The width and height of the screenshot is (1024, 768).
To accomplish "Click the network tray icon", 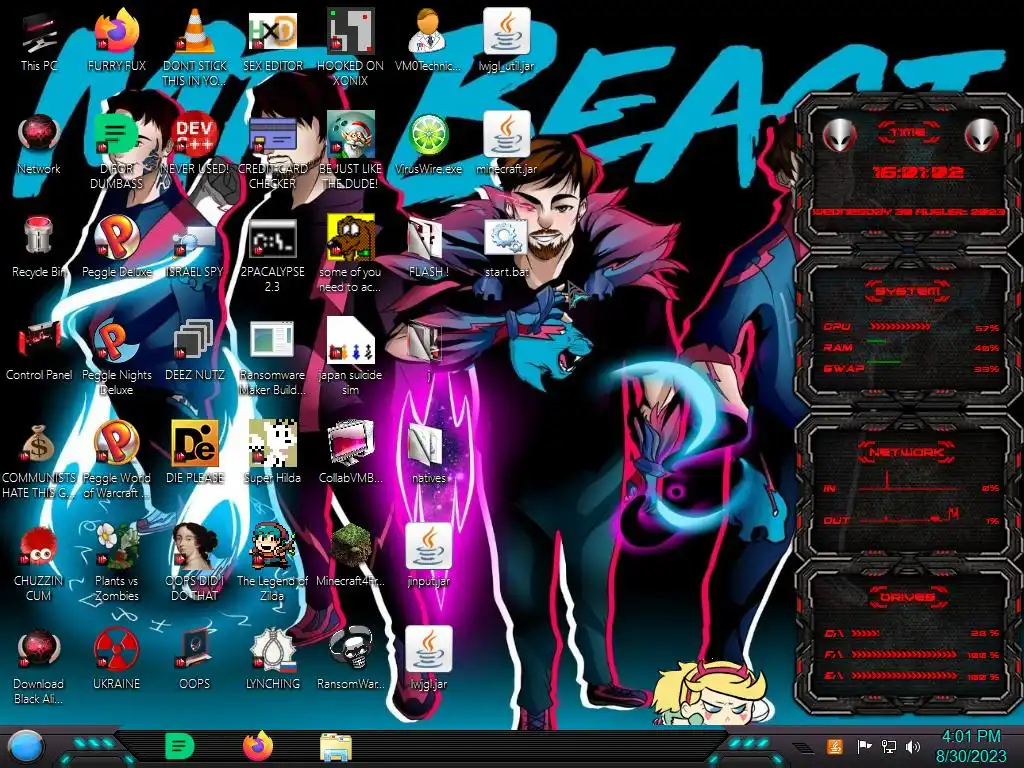I will (x=889, y=746).
